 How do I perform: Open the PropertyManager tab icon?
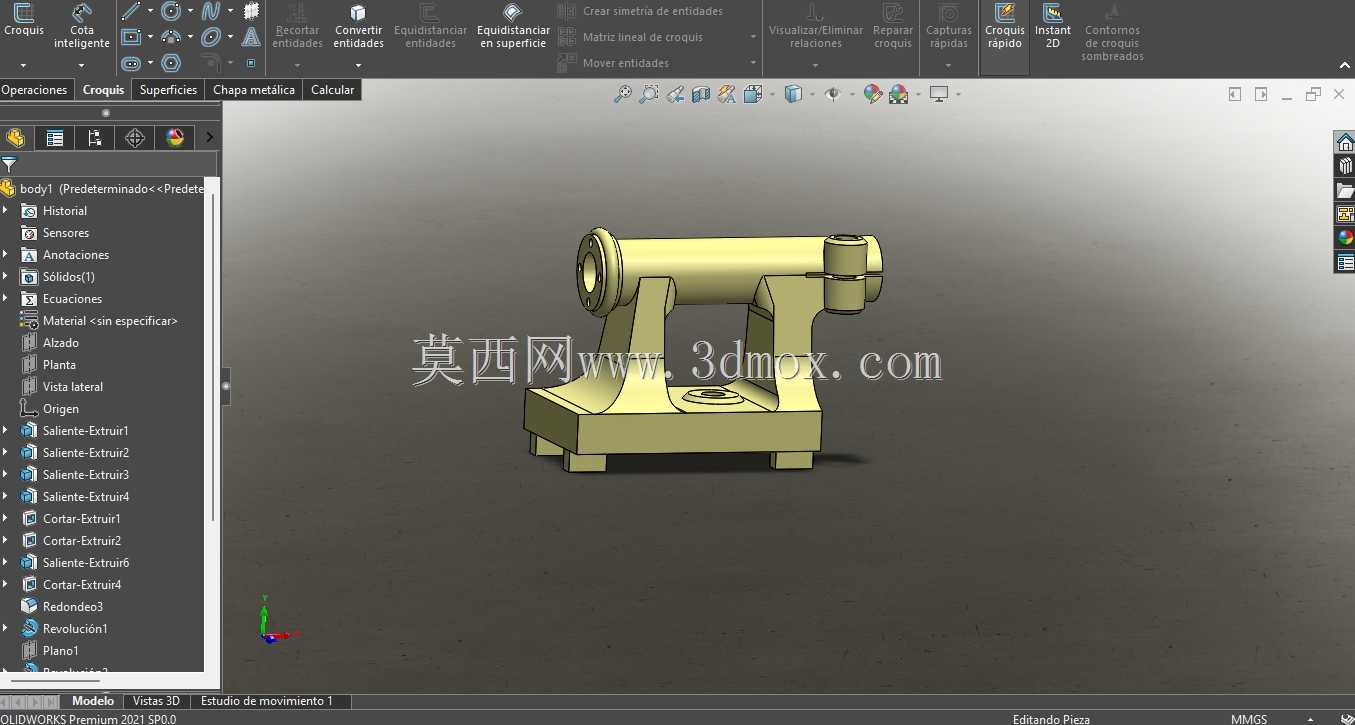point(55,138)
